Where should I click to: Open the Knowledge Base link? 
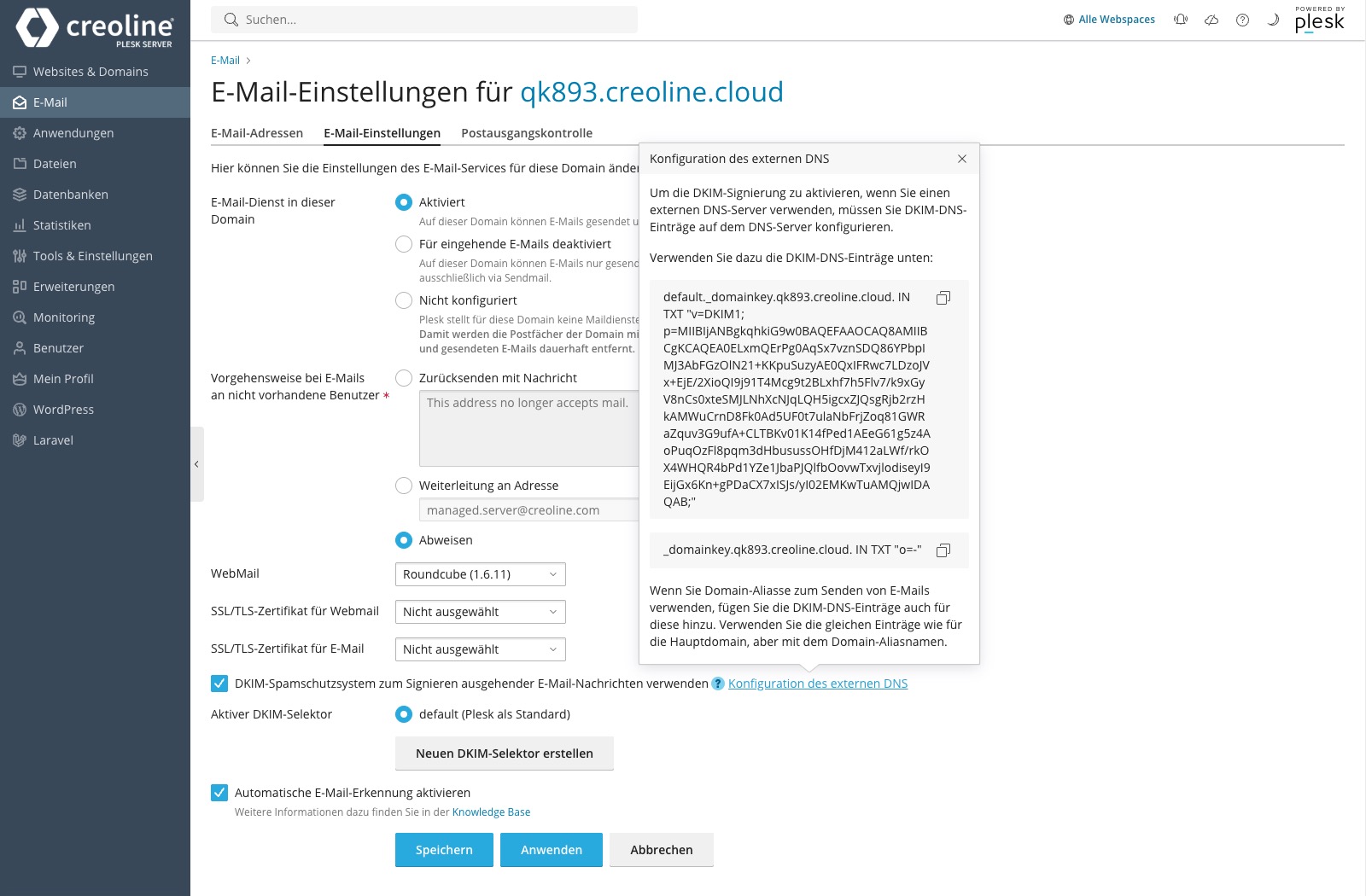pos(491,812)
